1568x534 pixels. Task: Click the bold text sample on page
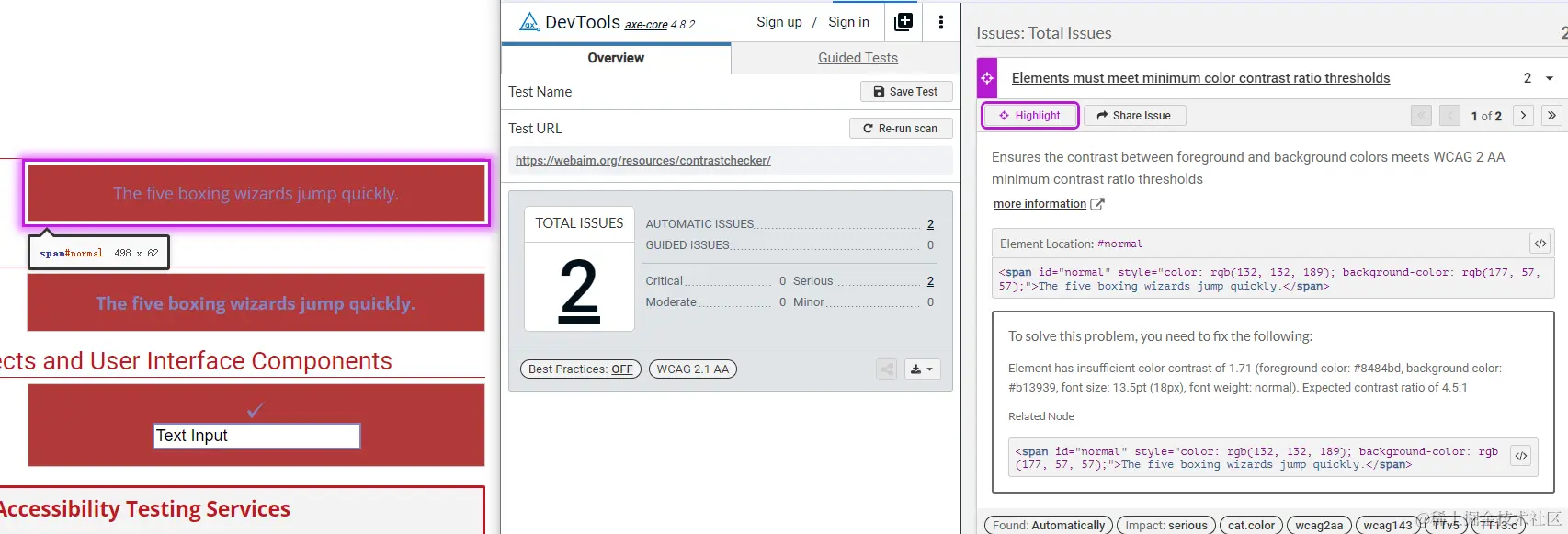pos(256,302)
